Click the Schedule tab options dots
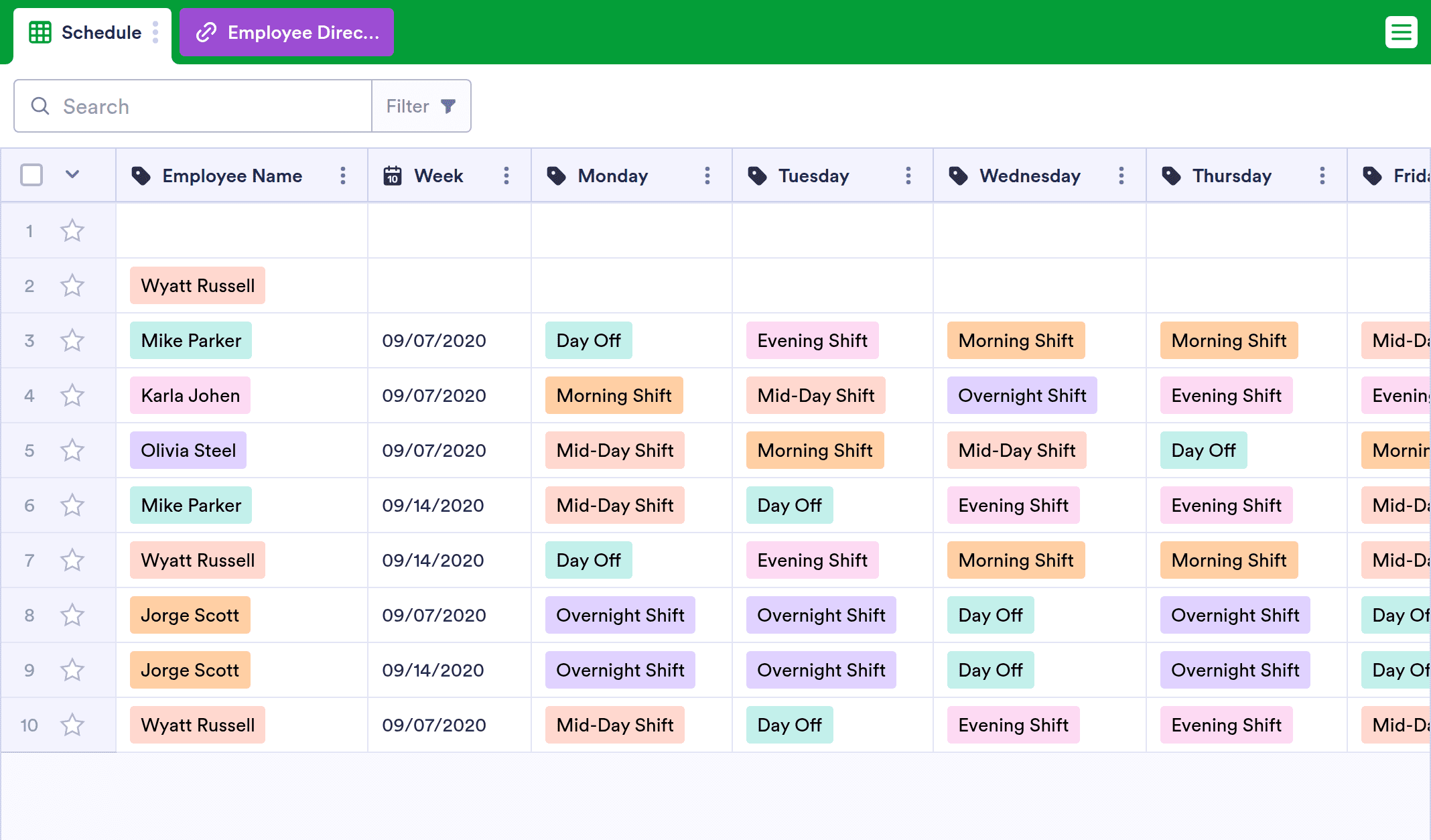Viewport: 1431px width, 840px height. (155, 32)
